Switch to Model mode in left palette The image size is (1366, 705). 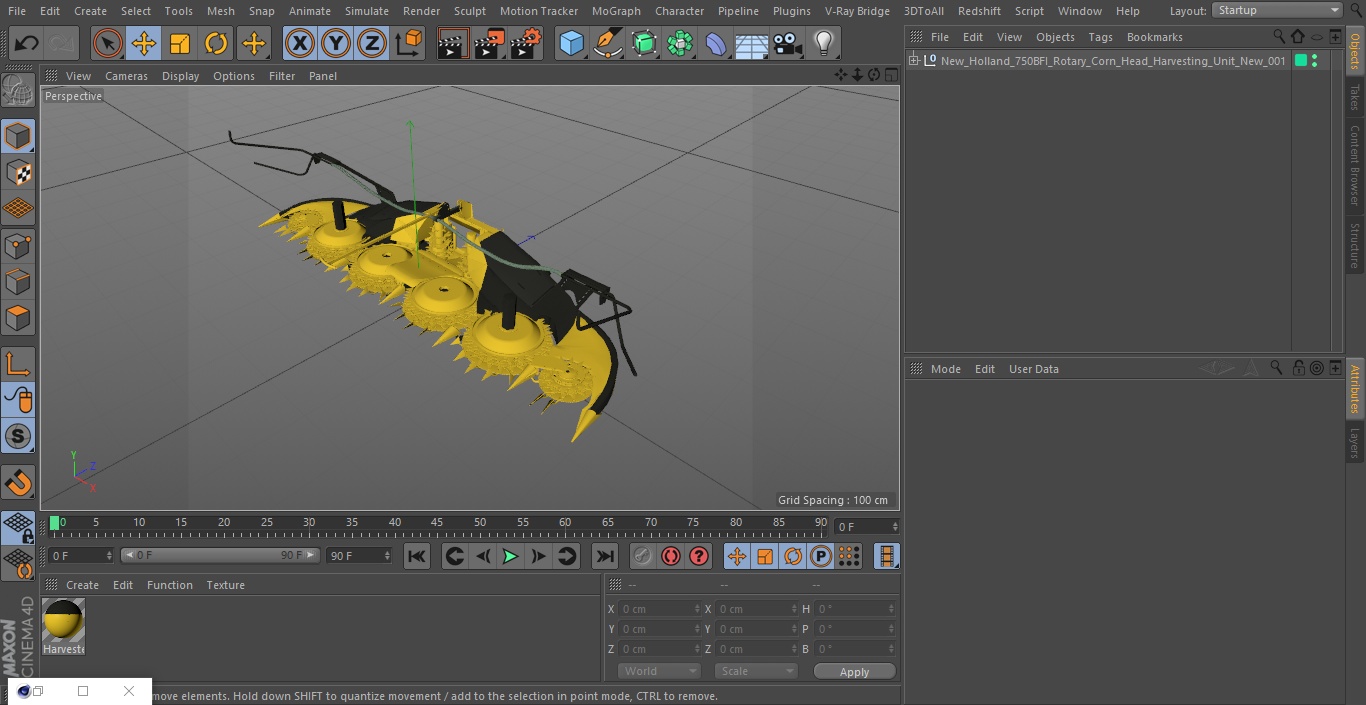18,136
